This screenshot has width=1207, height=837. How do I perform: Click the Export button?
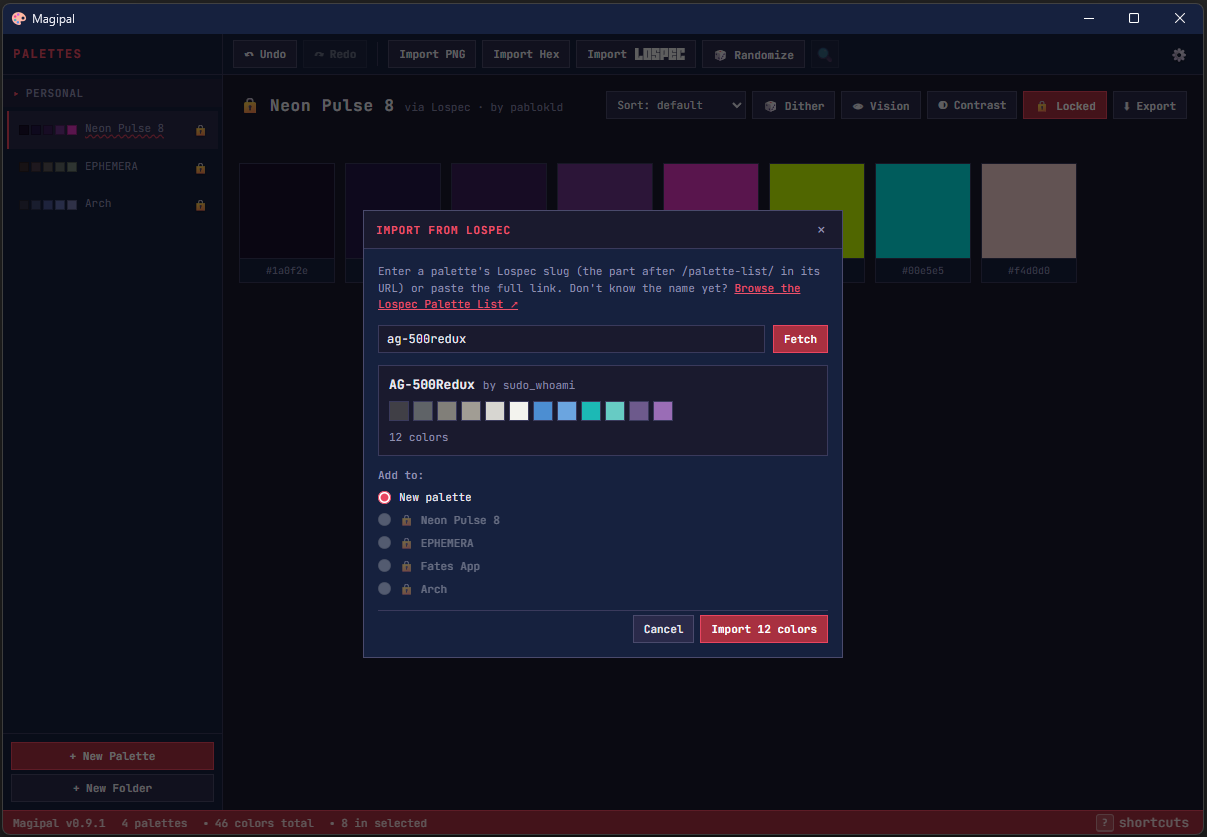1150,106
